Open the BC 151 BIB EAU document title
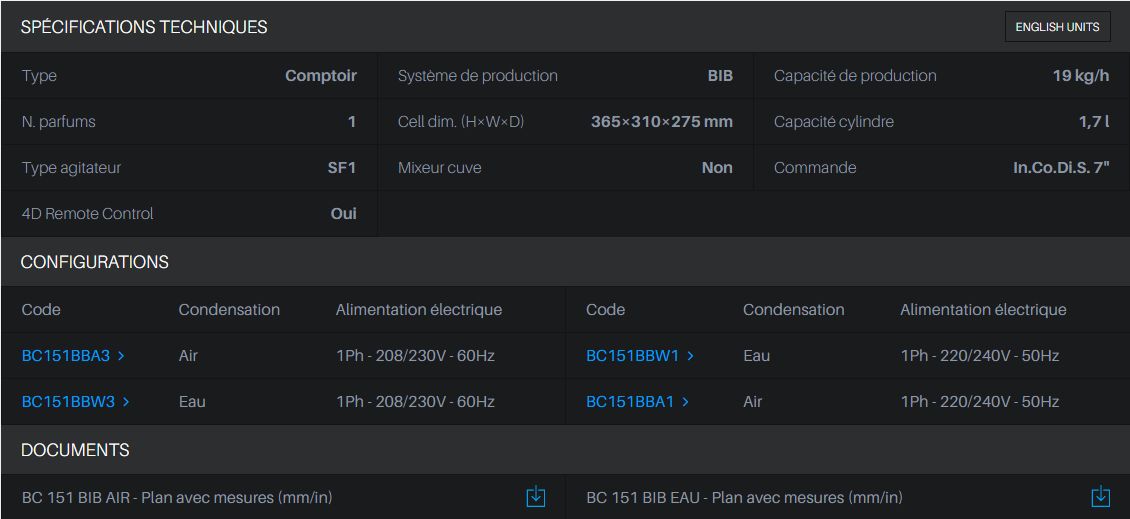The image size is (1130, 519). [744, 498]
